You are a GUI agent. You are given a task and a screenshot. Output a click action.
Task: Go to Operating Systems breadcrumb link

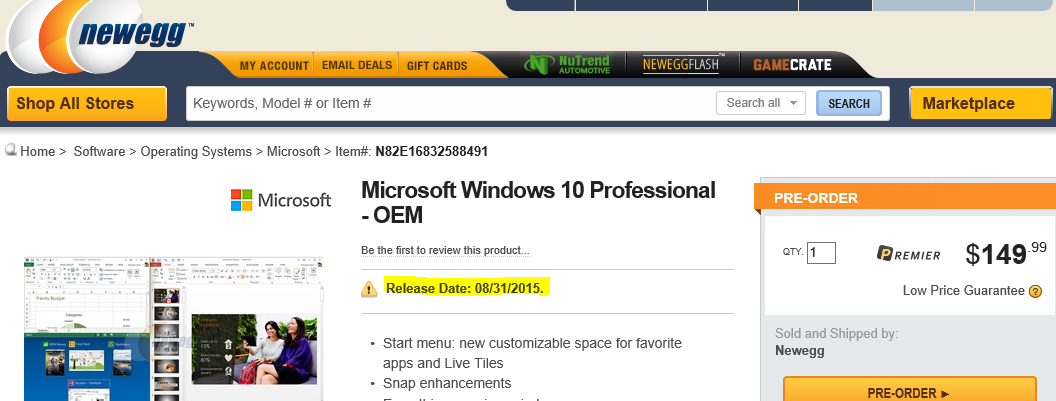pyautogui.click(x=196, y=152)
